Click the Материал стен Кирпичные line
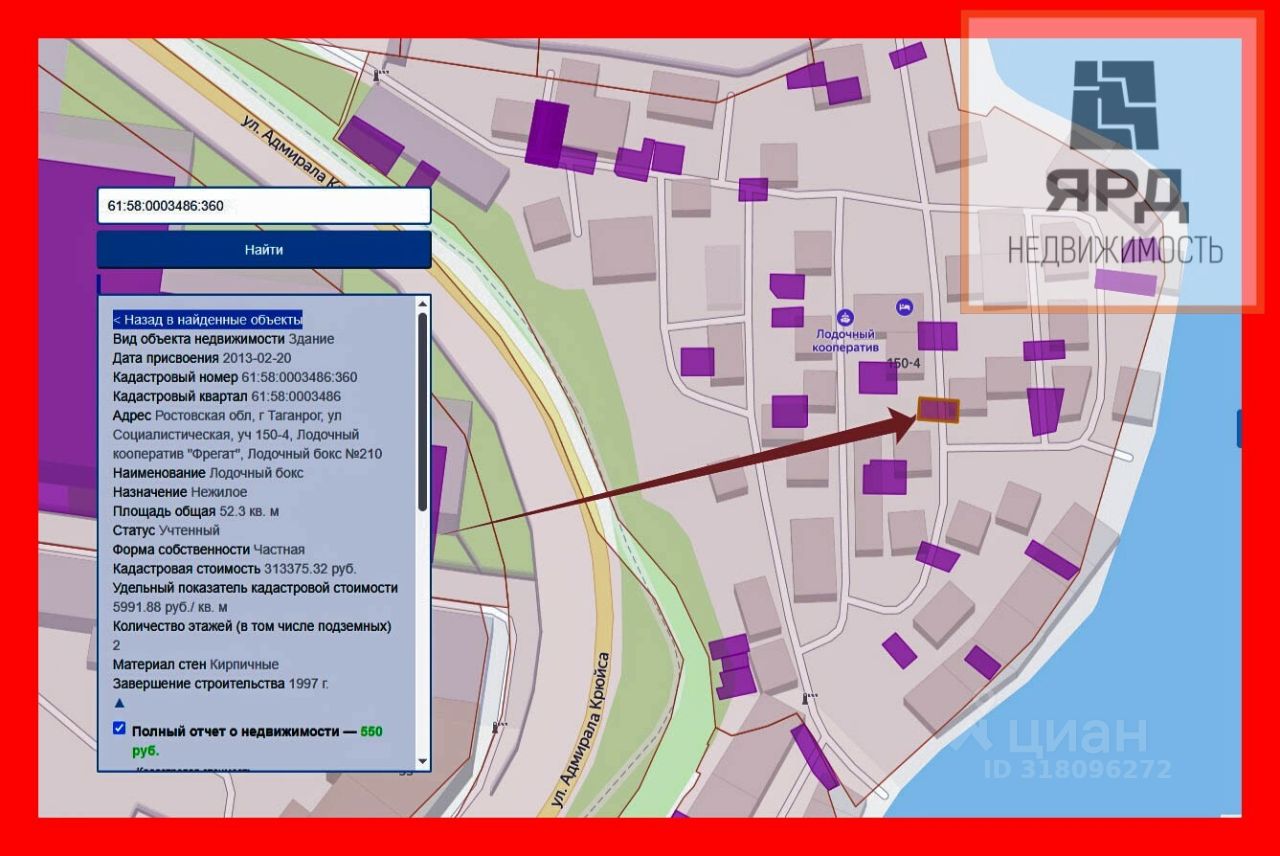The width and height of the screenshot is (1280, 856). pyautogui.click(x=196, y=664)
